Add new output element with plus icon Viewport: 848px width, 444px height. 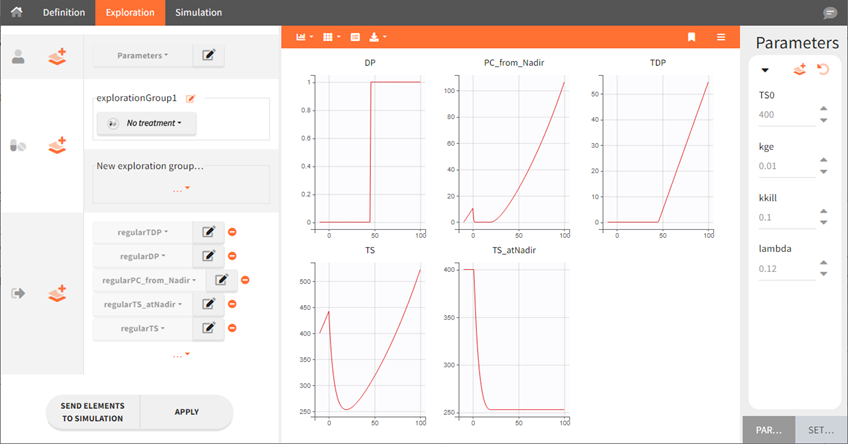pos(57,293)
